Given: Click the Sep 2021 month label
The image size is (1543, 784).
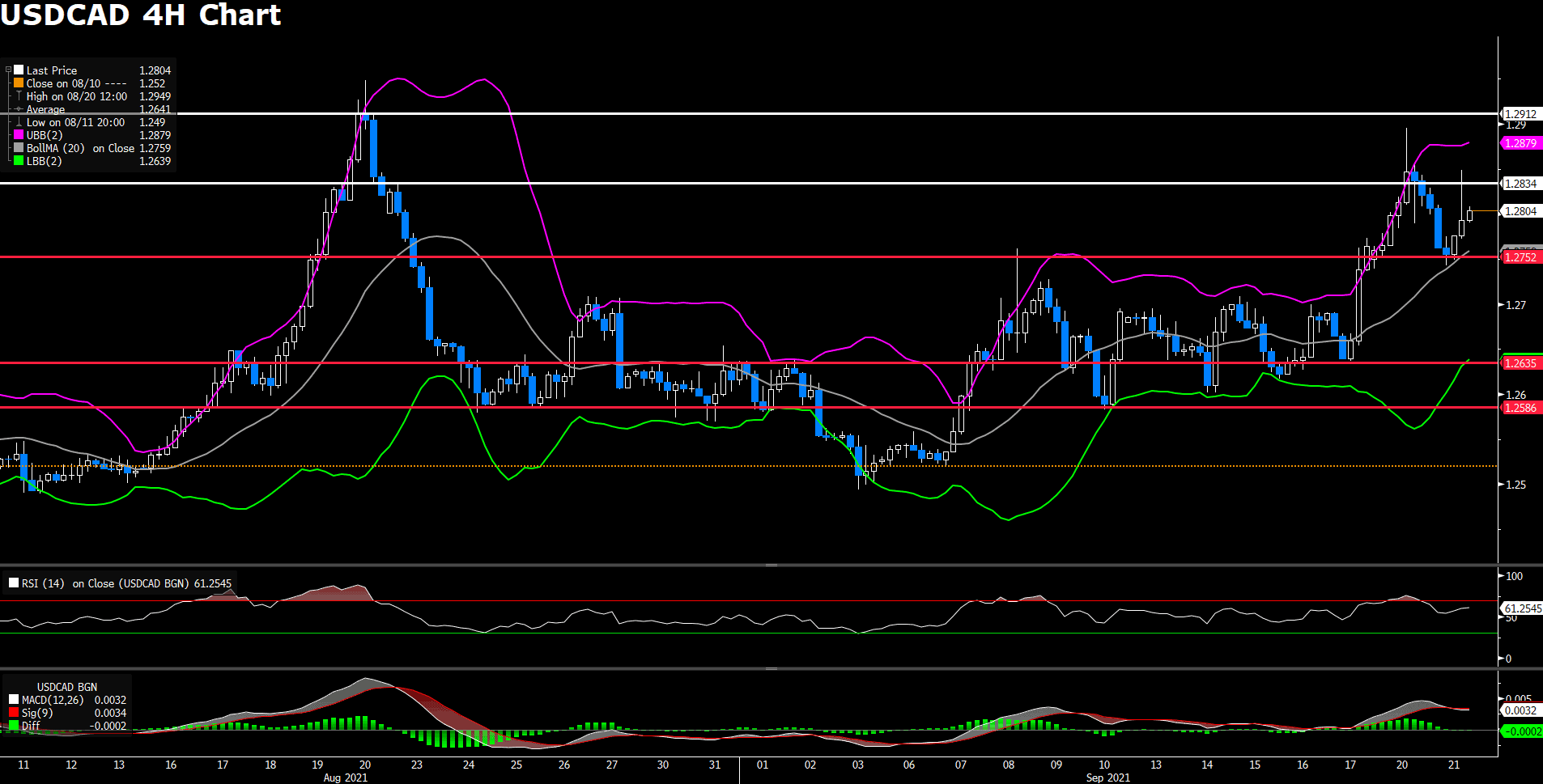Looking at the screenshot, I should [x=1107, y=778].
